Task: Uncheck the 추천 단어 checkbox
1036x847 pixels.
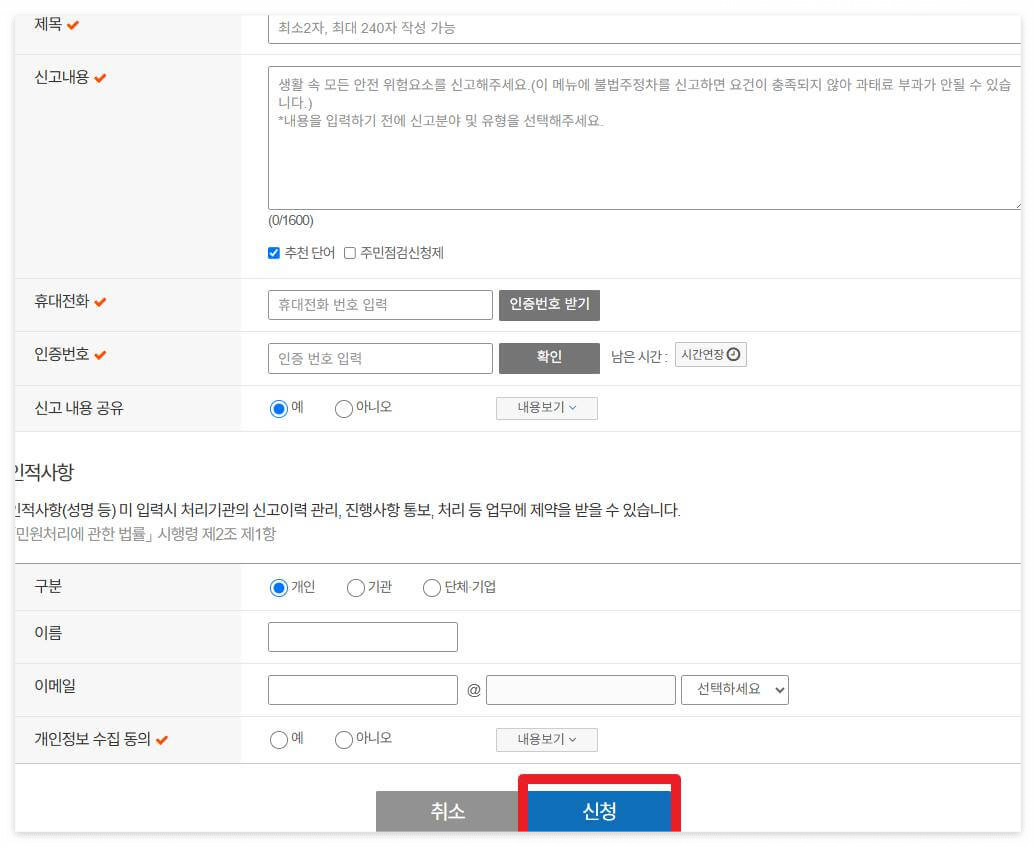Action: coord(274,253)
